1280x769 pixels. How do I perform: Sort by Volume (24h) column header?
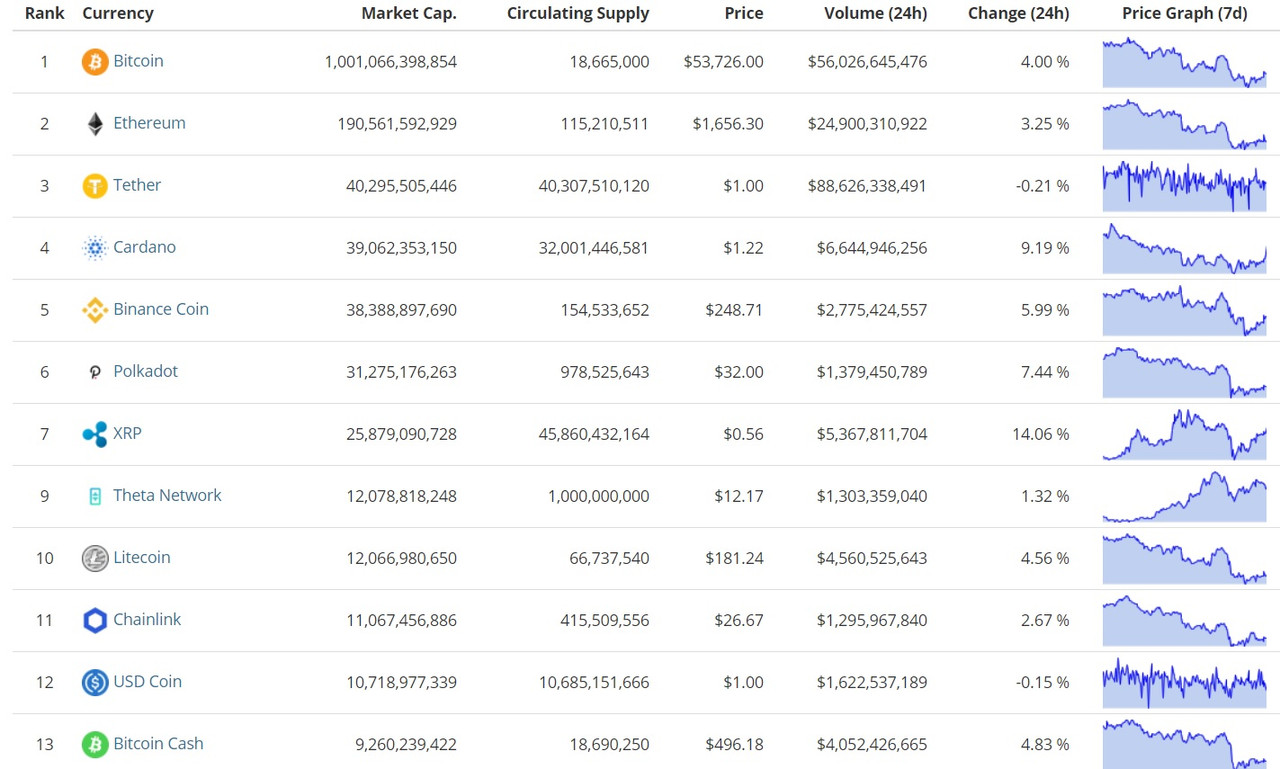(x=876, y=14)
